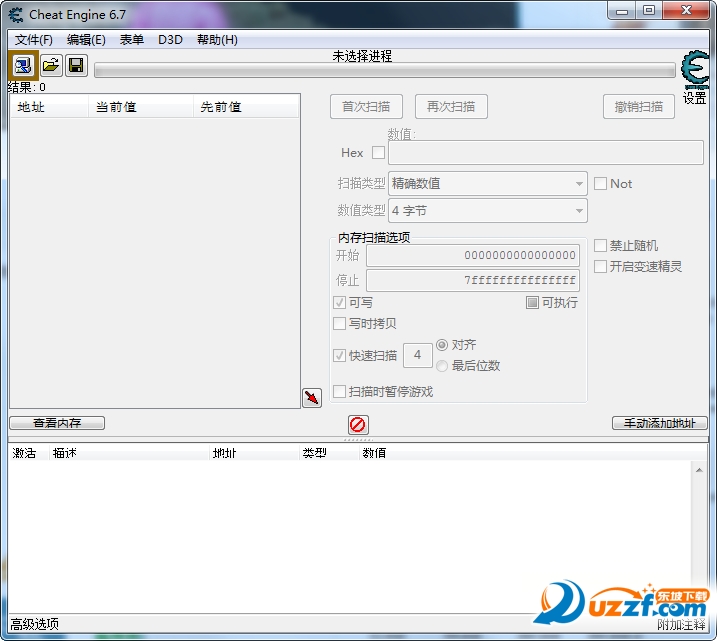The width and height of the screenshot is (717, 641).
Task: Add selected address using red arrow icon
Action: tap(312, 397)
